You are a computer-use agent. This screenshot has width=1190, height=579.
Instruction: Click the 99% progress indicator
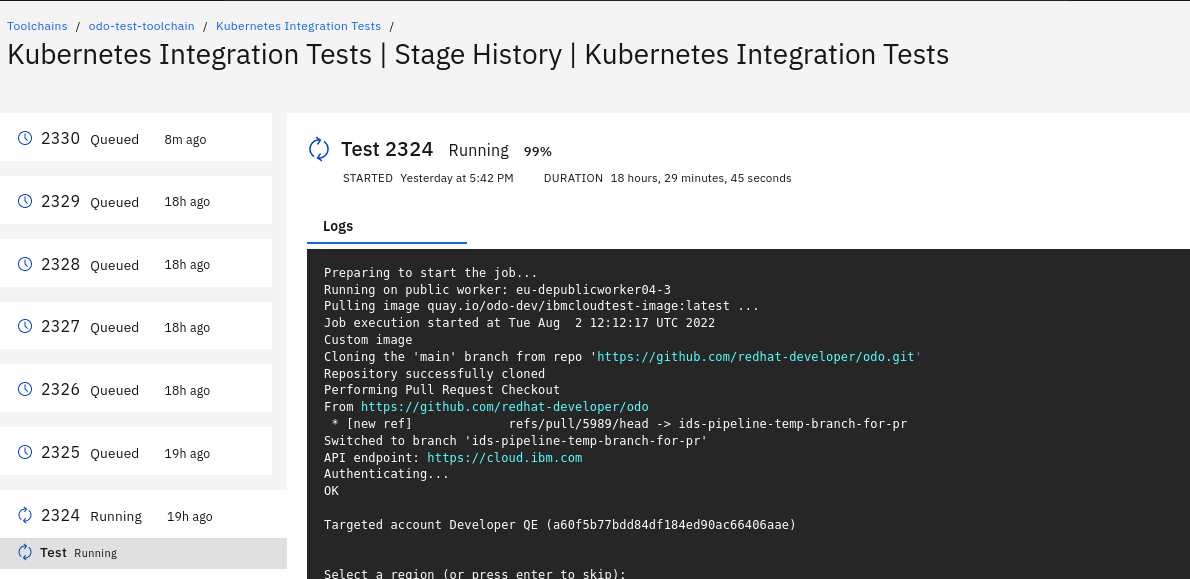click(x=538, y=151)
